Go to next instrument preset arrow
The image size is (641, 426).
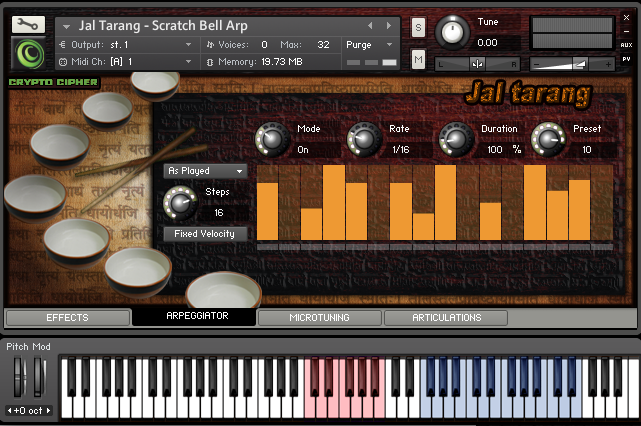[389, 25]
